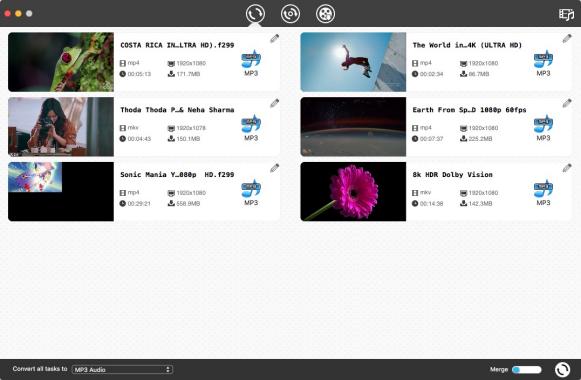This screenshot has height=380, width=581.
Task: Click the 00:29:21 duration of Sonic Mania
Action: pyautogui.click(x=139, y=204)
